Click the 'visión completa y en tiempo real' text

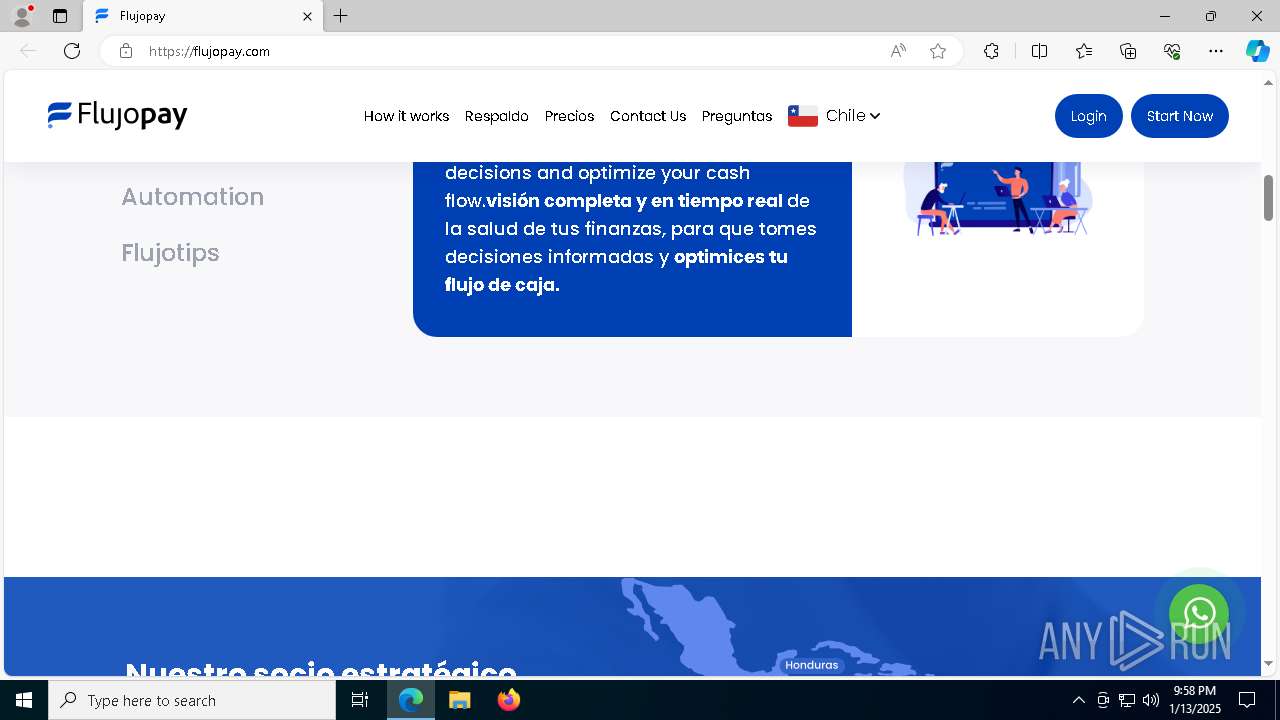click(634, 201)
